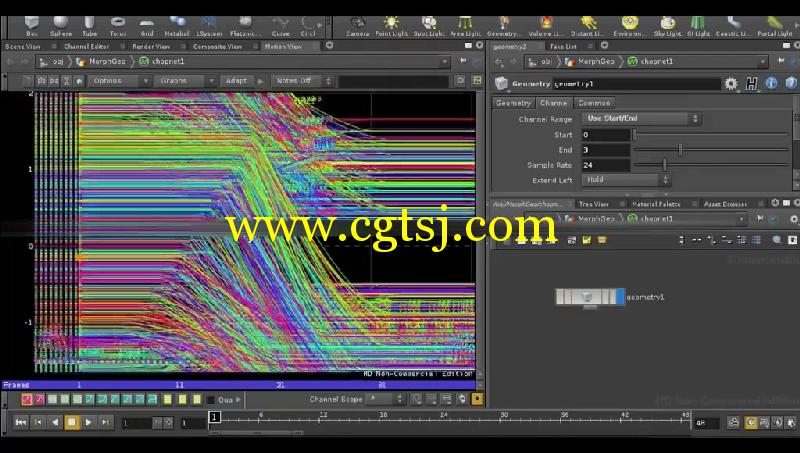Image resolution: width=800 pixels, height=453 pixels.
Task: Select the Tube shelf tool
Action: [x=89, y=26]
